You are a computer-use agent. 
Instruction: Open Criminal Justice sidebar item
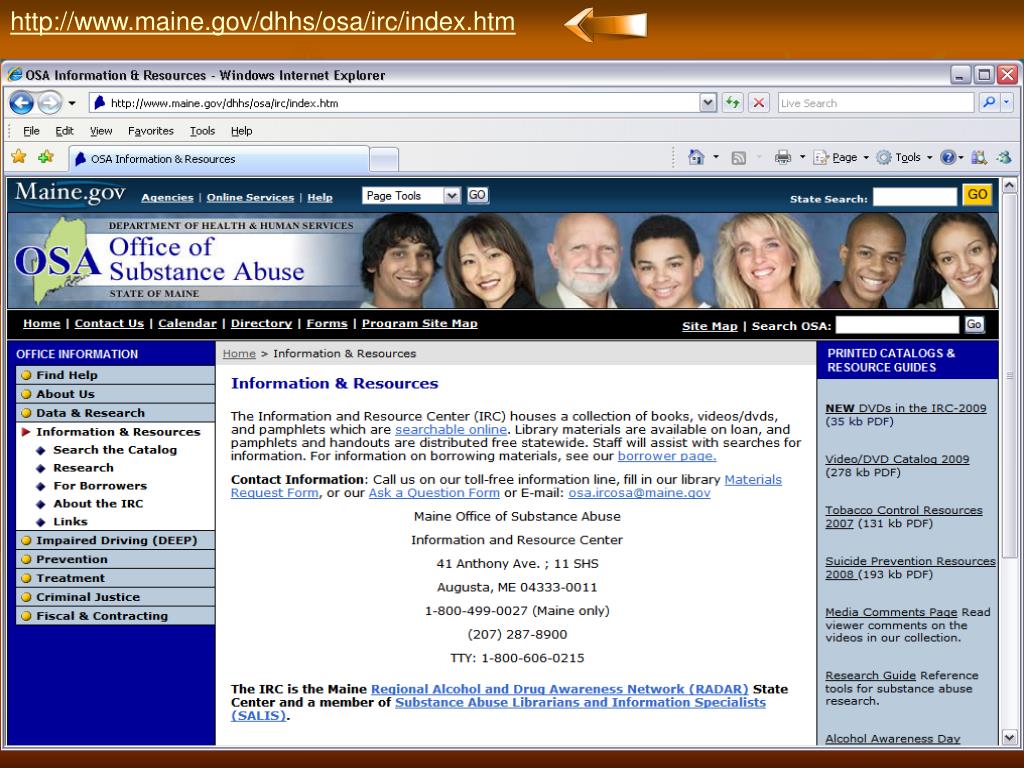116,597
